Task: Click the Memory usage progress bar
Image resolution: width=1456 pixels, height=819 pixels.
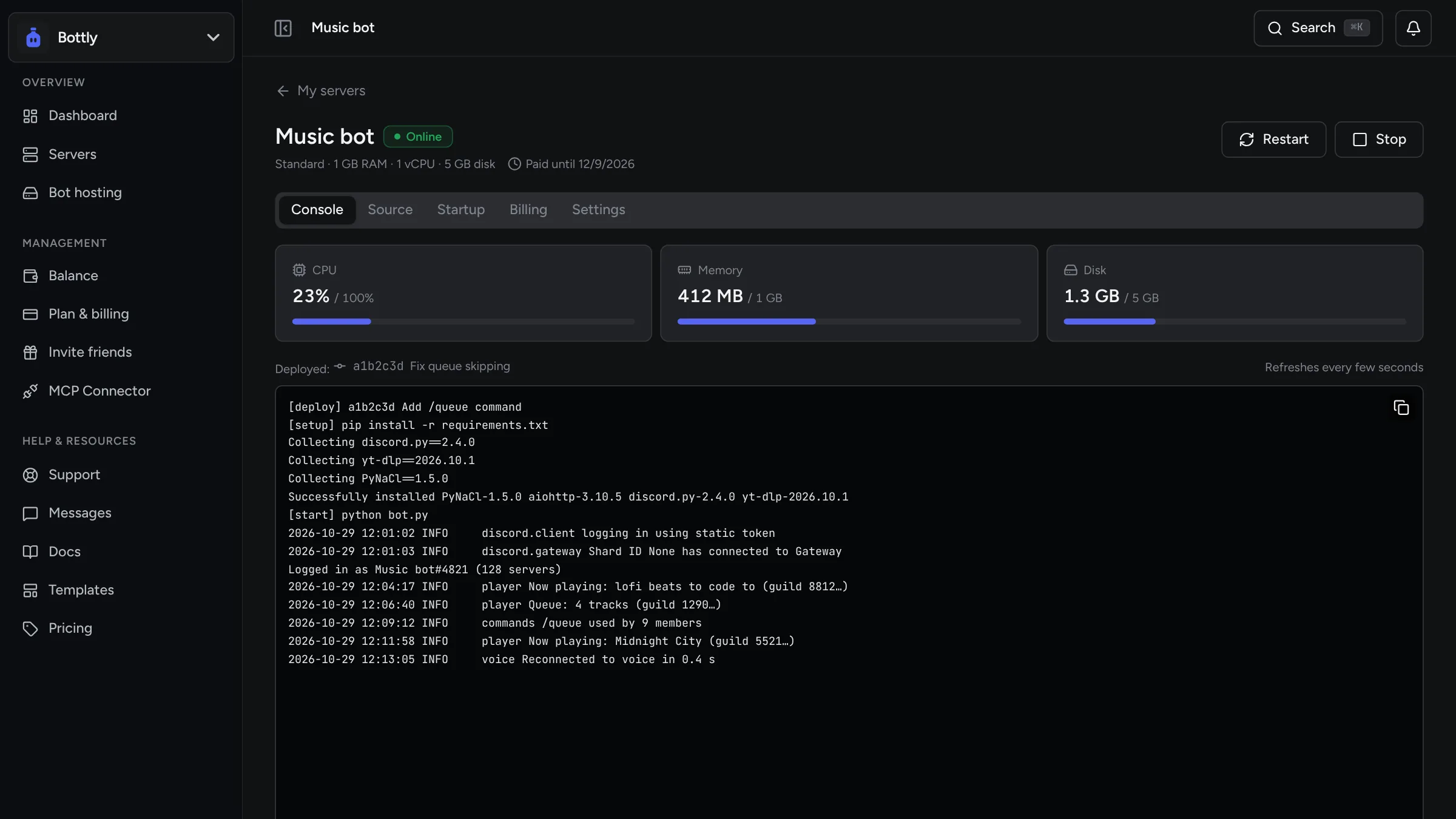Action: [x=849, y=322]
